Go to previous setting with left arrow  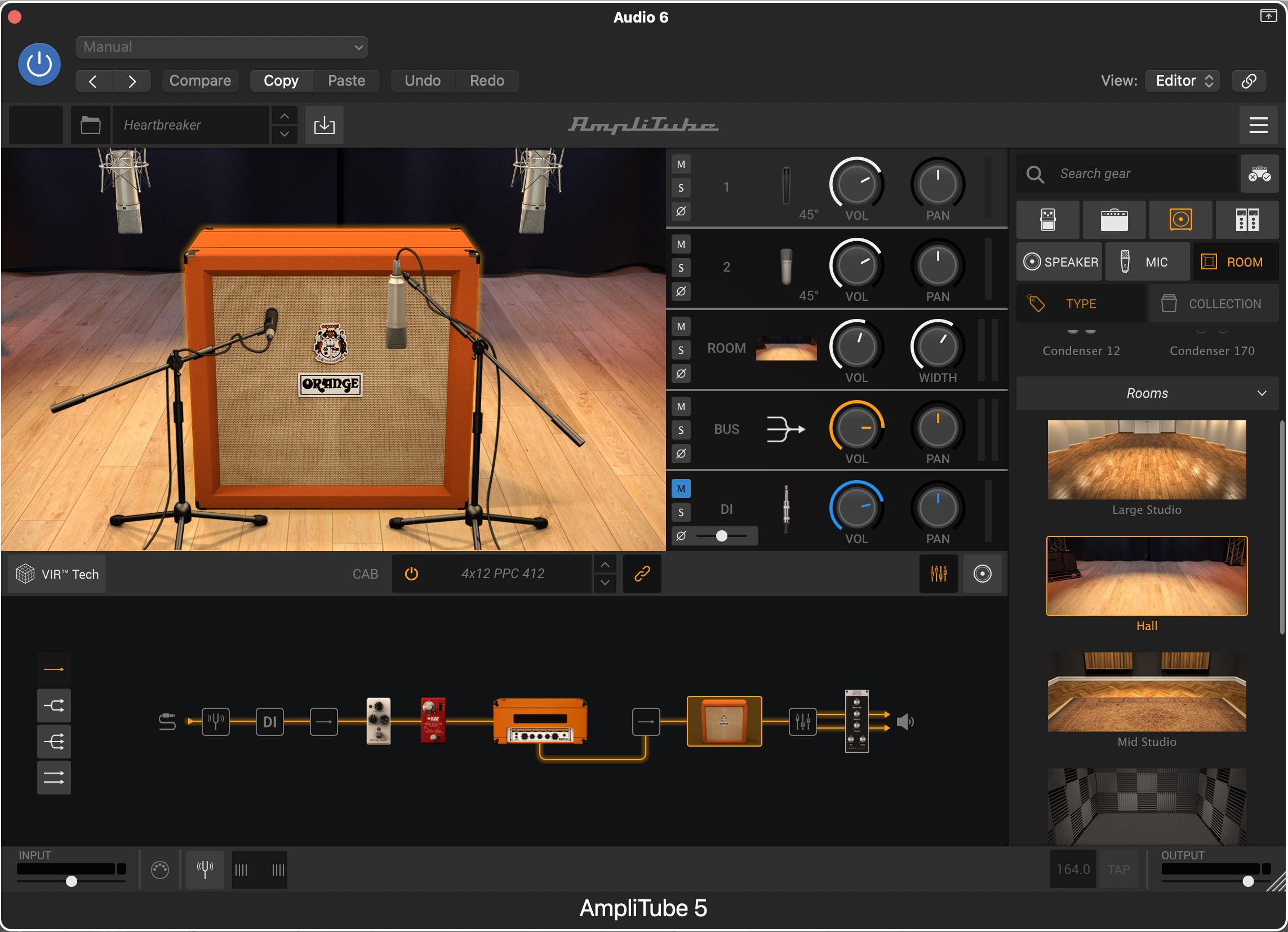click(x=94, y=81)
